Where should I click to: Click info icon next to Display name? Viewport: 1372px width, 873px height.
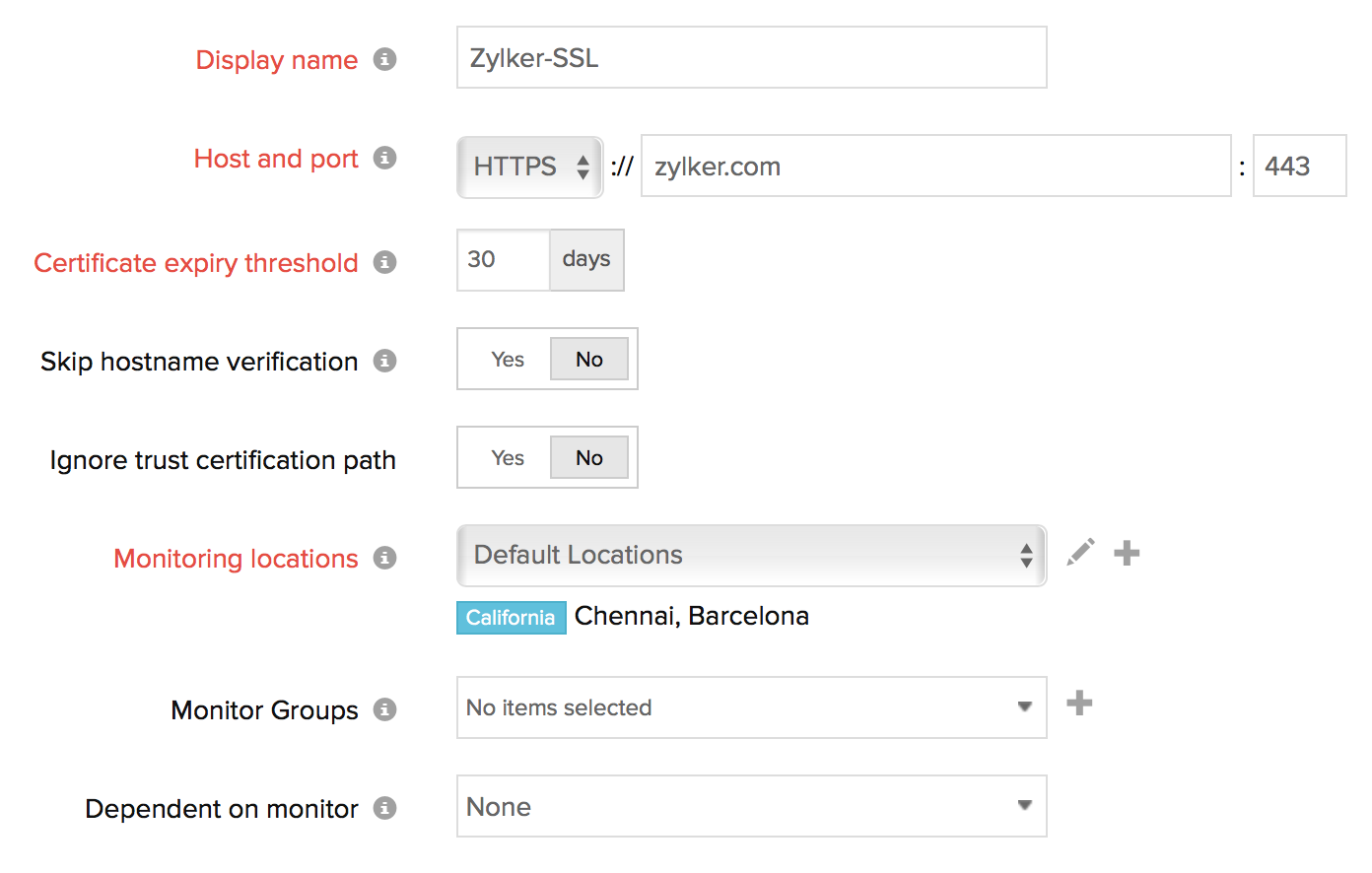tap(384, 59)
